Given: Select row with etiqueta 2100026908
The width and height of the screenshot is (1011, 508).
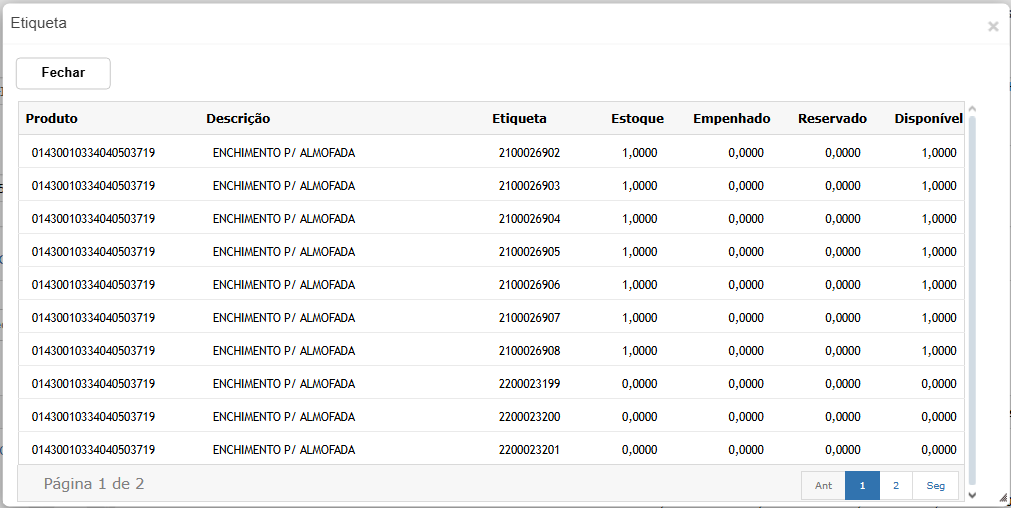Looking at the screenshot, I should click(529, 351).
